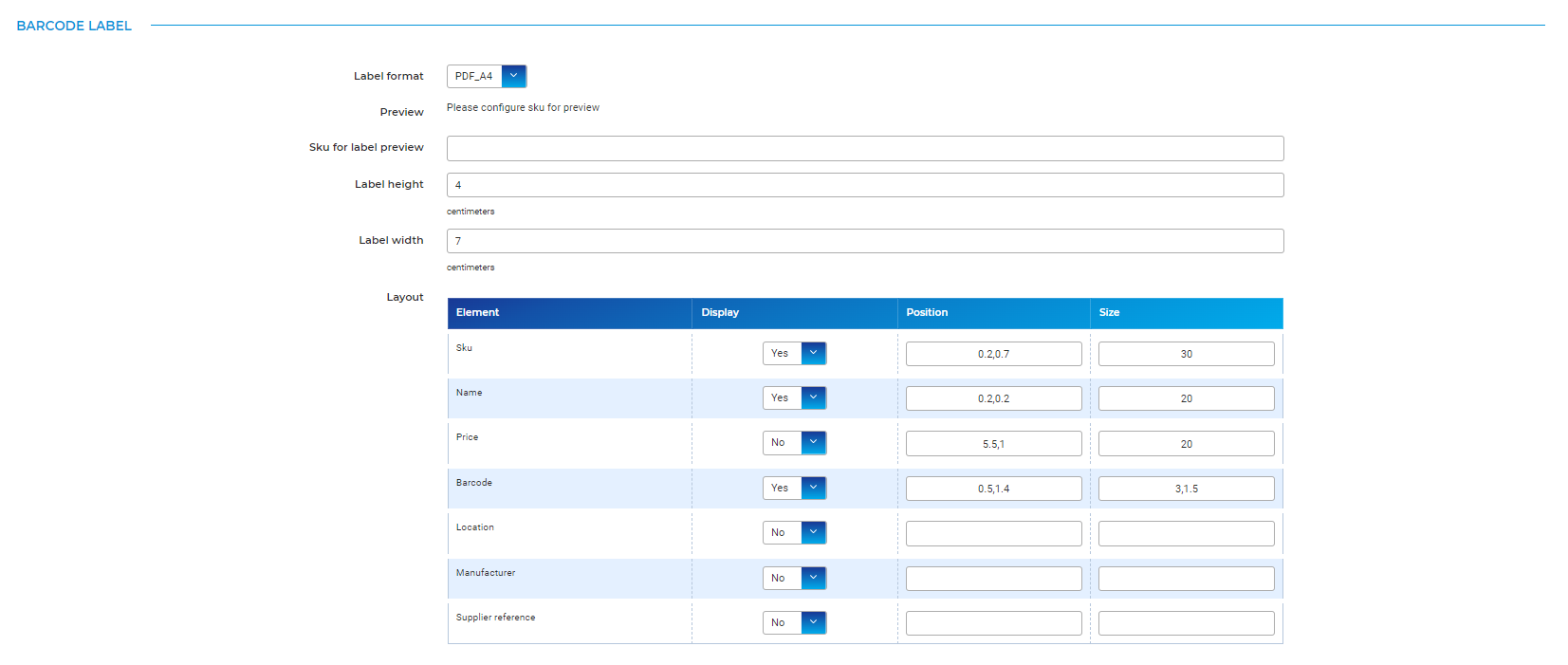
Task: Click the Barcode size field
Action: pyautogui.click(x=1186, y=489)
